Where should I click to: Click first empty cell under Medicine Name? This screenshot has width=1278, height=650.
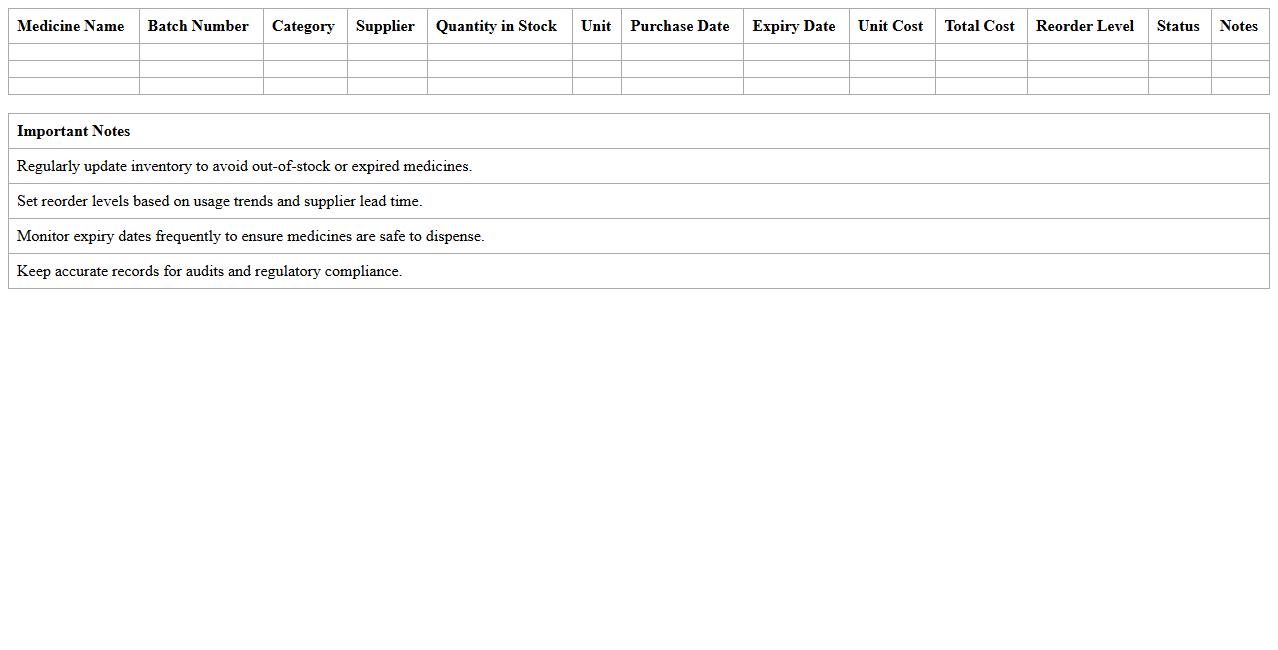73,52
